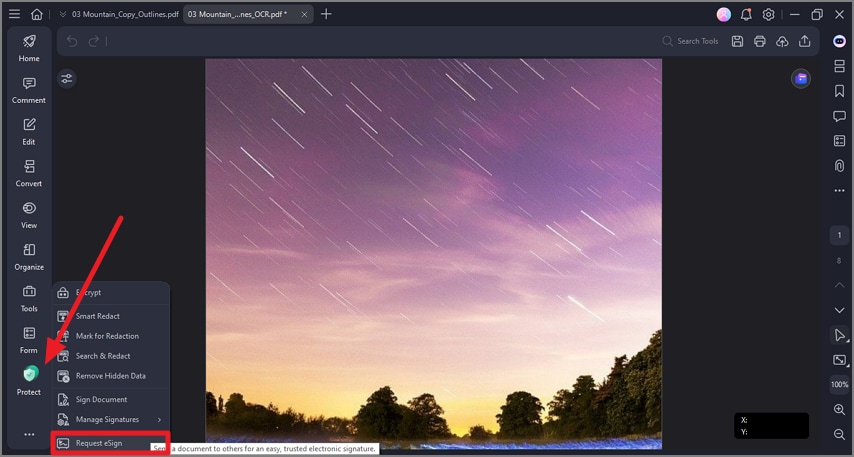Share the document
The height and width of the screenshot is (457, 854).
pos(804,41)
